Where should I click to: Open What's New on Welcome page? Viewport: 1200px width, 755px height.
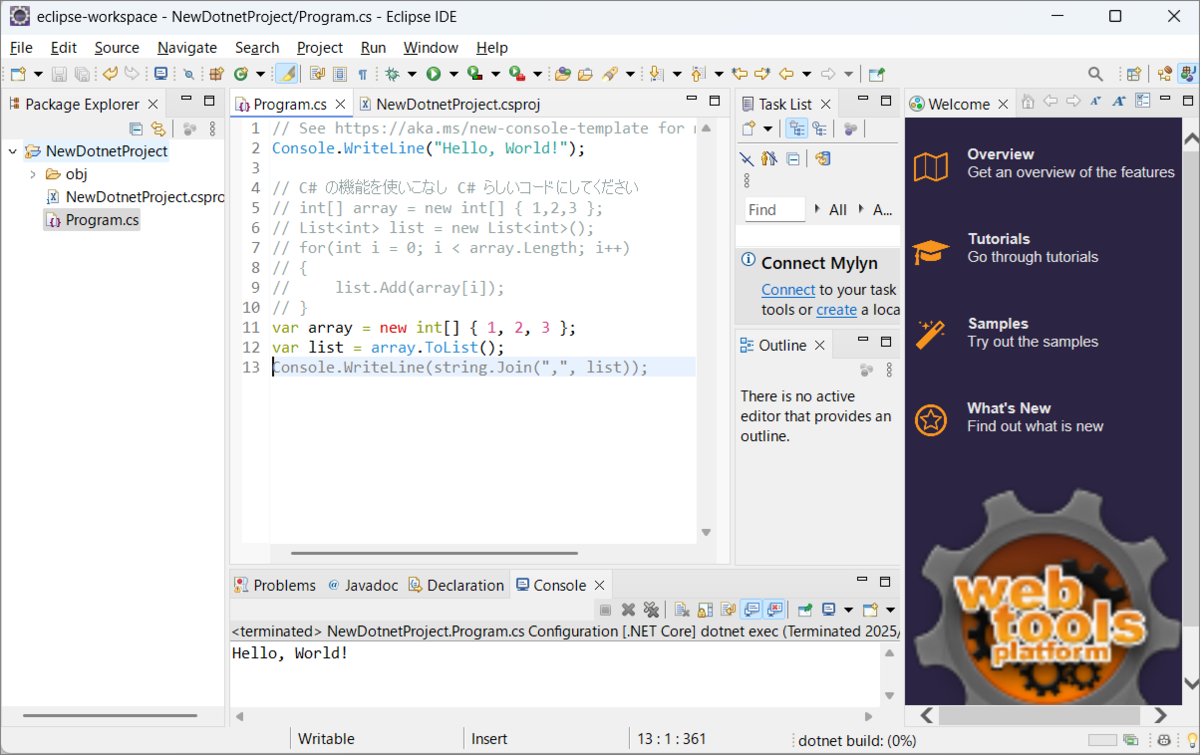click(x=1009, y=408)
